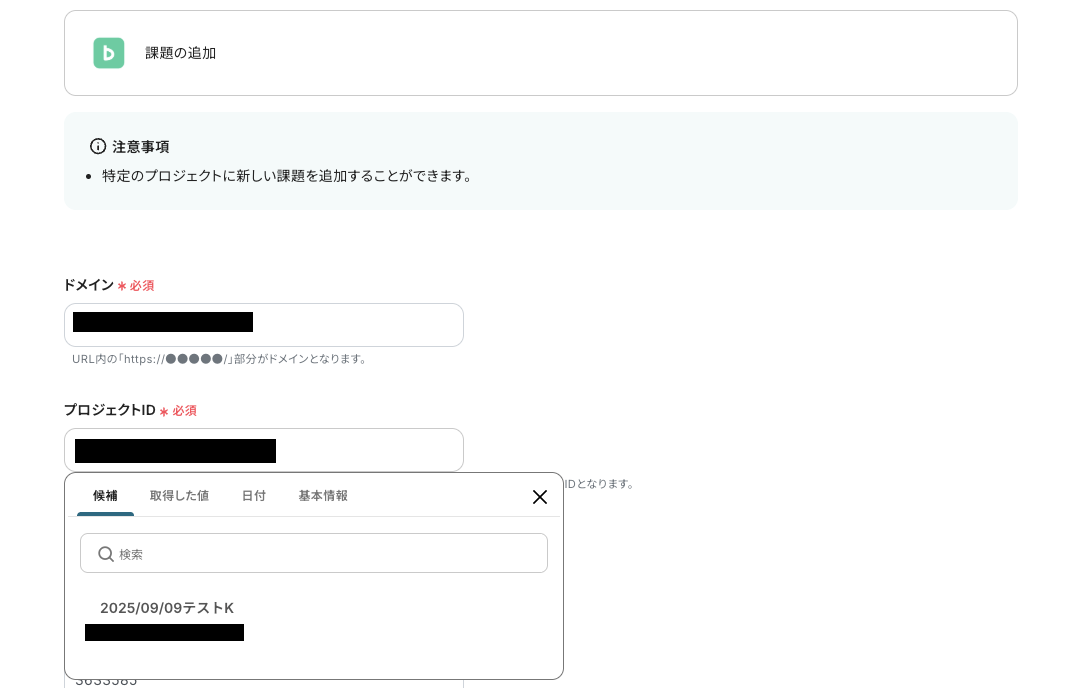This screenshot has height=688, width=1070.
Task: Switch to the 取得した値 tab
Action: click(x=179, y=495)
